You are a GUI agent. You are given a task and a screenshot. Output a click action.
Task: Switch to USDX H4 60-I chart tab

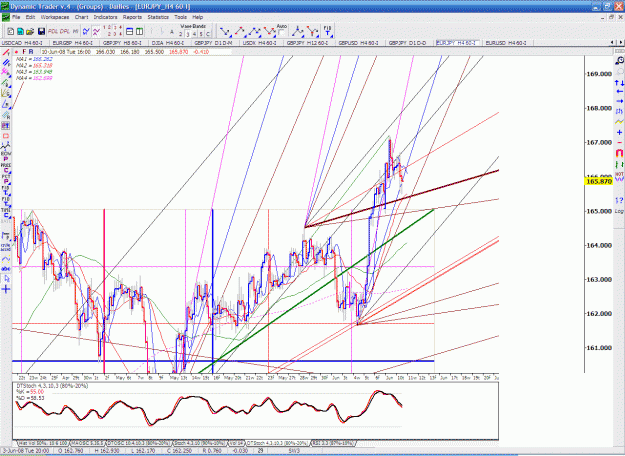(260, 43)
